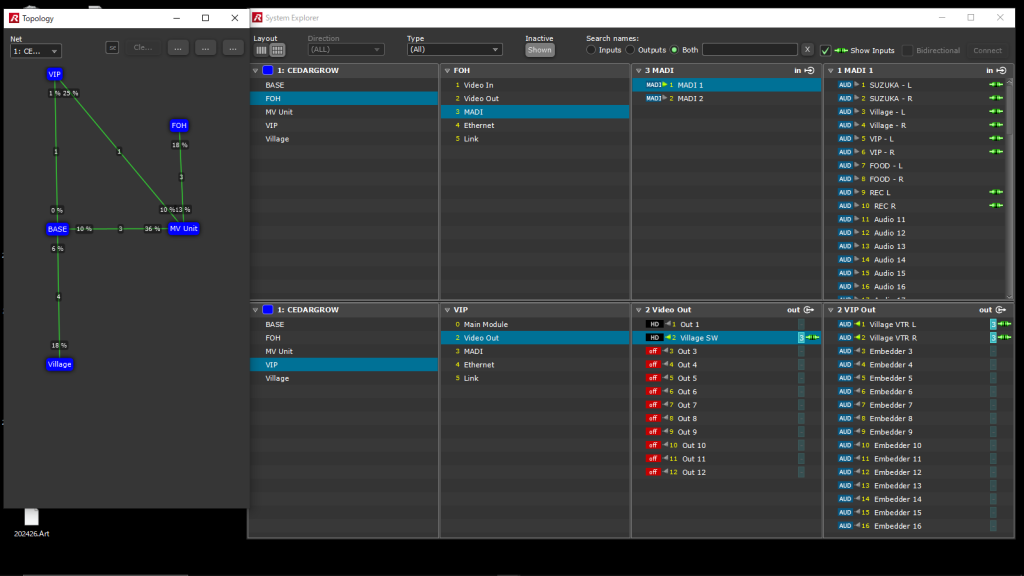
Task: Click the green connection icon on SUZUKA - L
Action: point(995,85)
